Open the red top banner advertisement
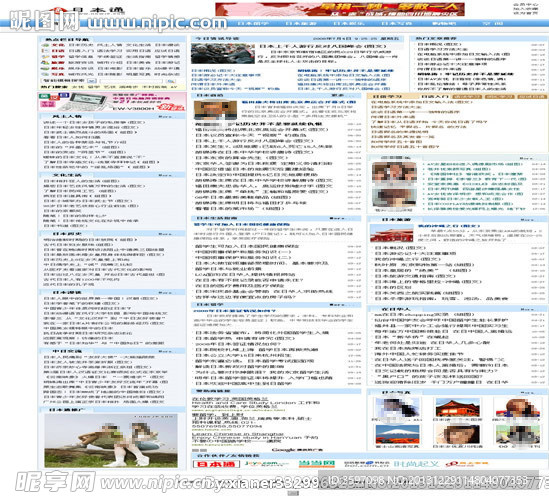This screenshot has width=549, height=500. point(340,9)
